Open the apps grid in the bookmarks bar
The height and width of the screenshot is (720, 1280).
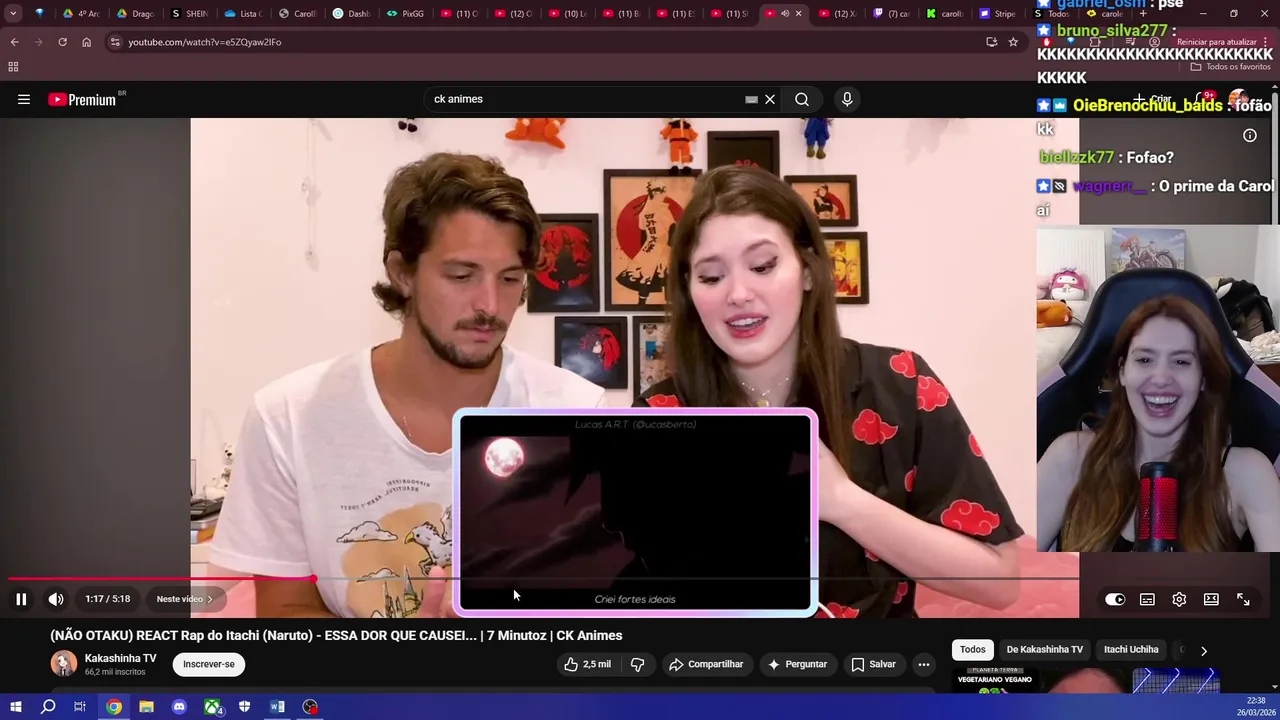point(13,67)
